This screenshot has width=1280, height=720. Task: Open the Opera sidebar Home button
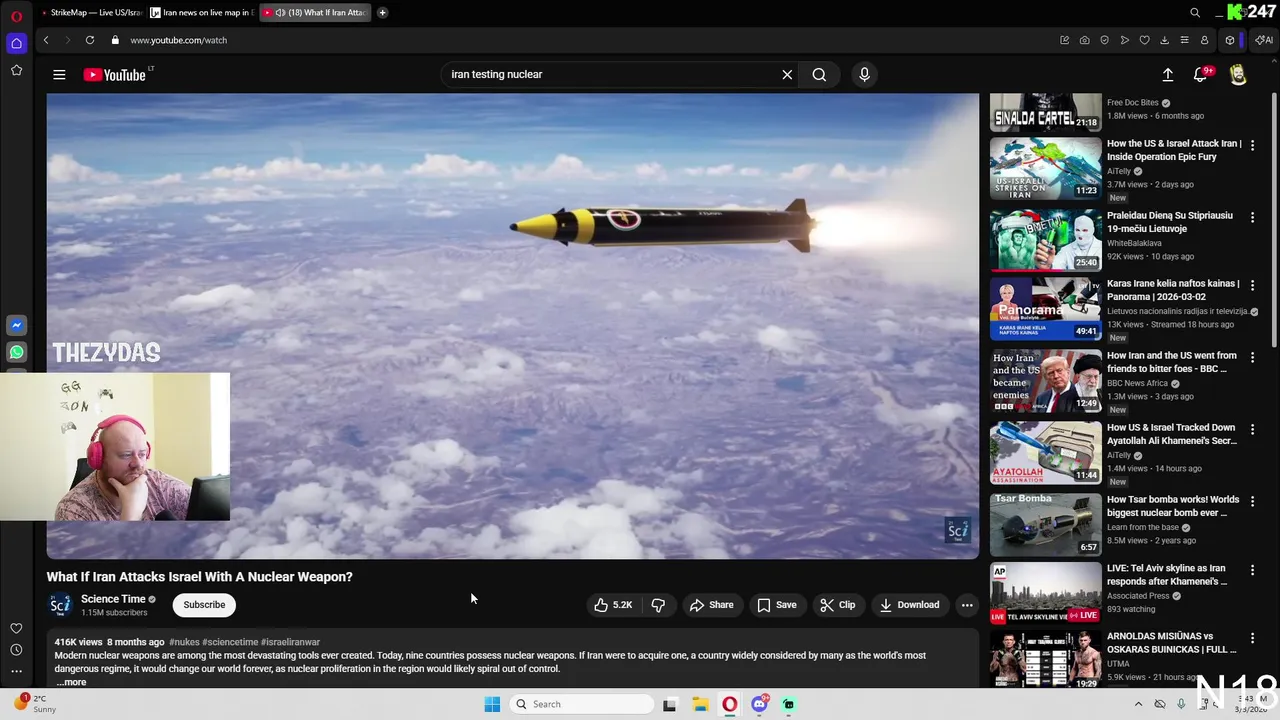(16, 43)
